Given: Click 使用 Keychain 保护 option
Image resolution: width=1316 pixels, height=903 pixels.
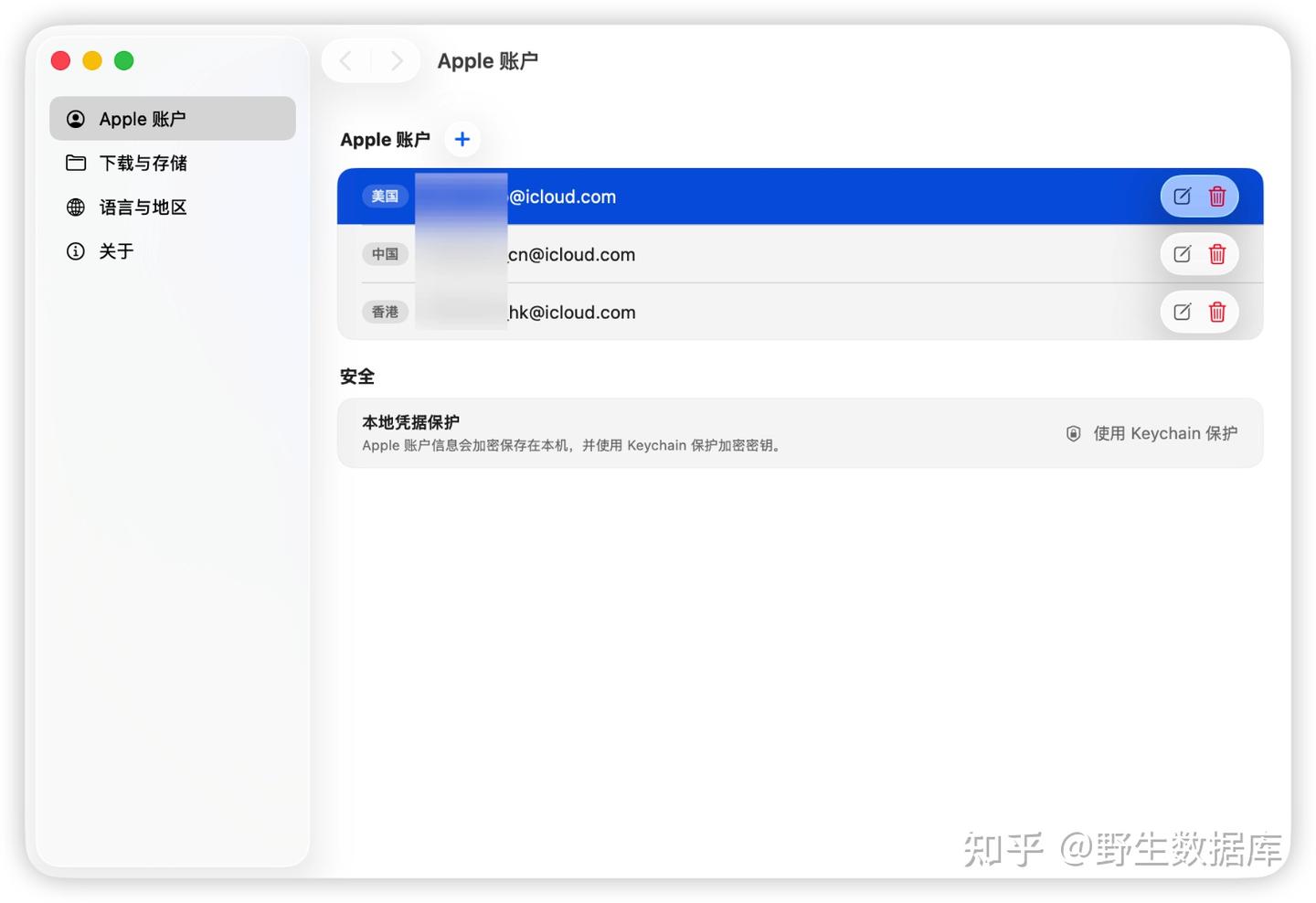Looking at the screenshot, I should (x=1151, y=433).
